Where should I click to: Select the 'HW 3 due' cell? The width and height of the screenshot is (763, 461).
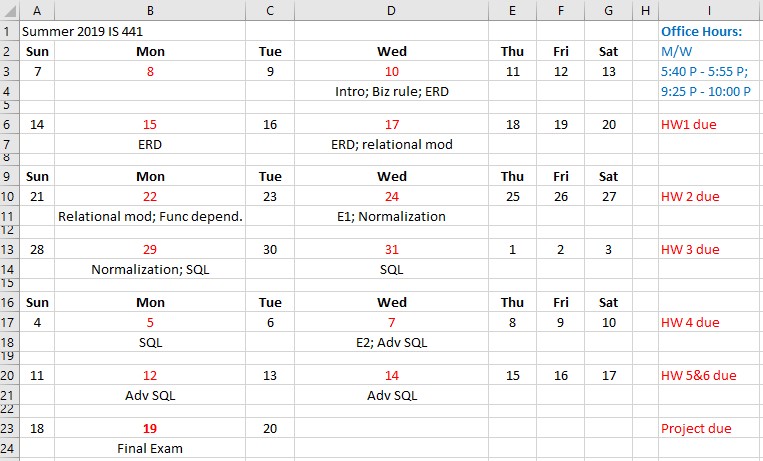click(x=709, y=249)
